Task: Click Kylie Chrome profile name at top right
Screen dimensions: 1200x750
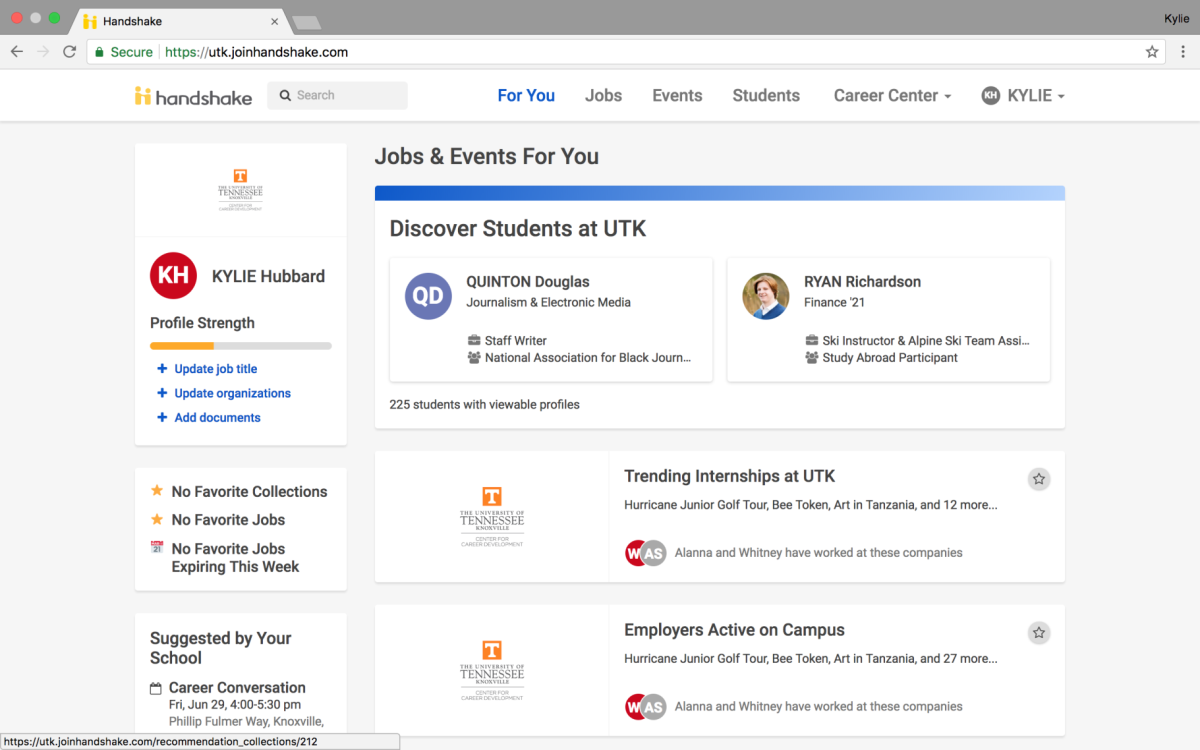Action: (1177, 19)
